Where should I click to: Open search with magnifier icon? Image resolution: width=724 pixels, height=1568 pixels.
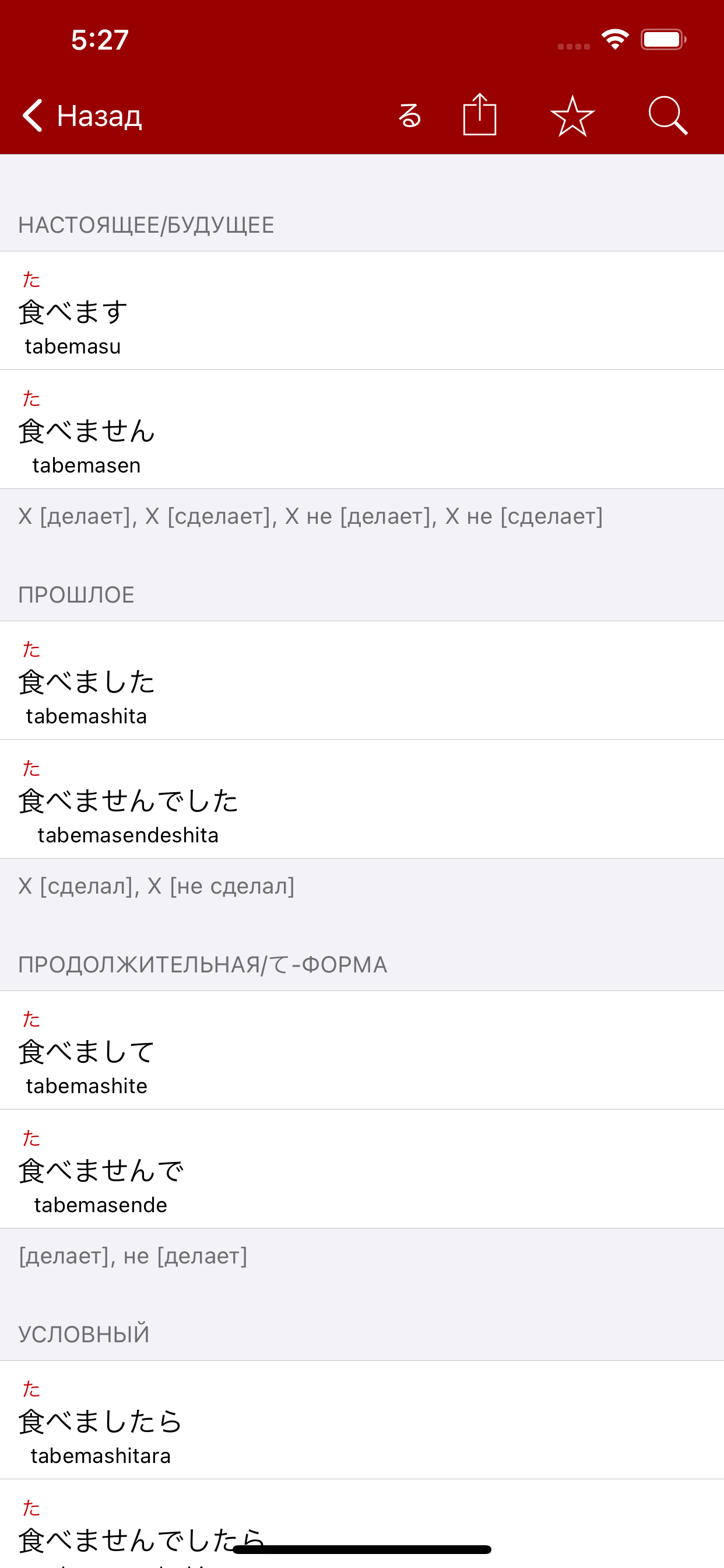pyautogui.click(x=667, y=115)
